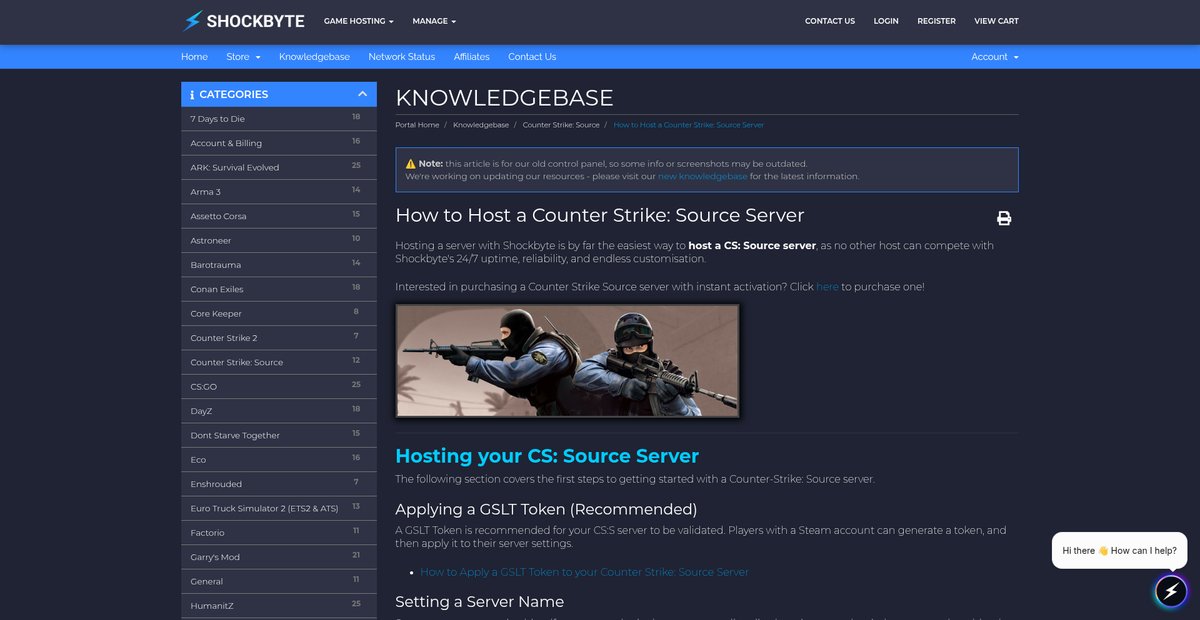Open Knowledgebase in the blue navbar

pyautogui.click(x=314, y=57)
